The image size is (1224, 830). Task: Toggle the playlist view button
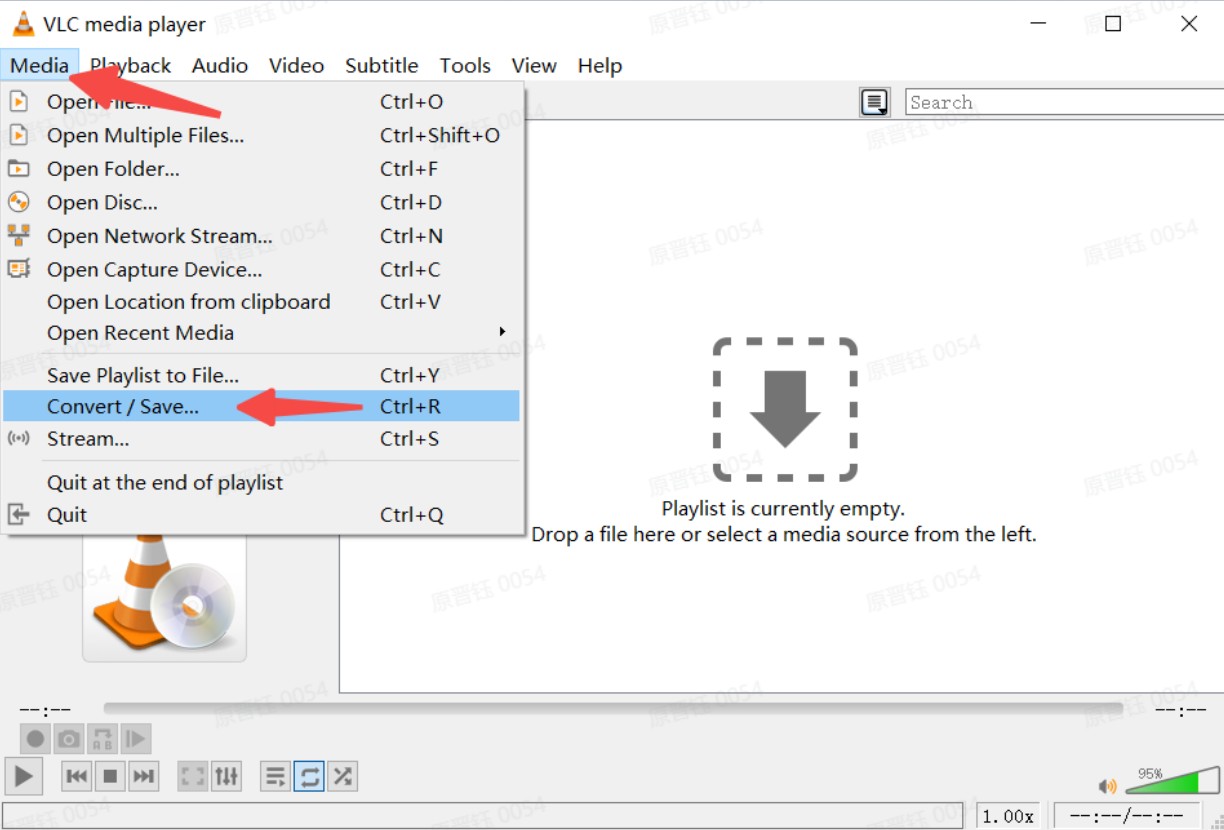276,776
